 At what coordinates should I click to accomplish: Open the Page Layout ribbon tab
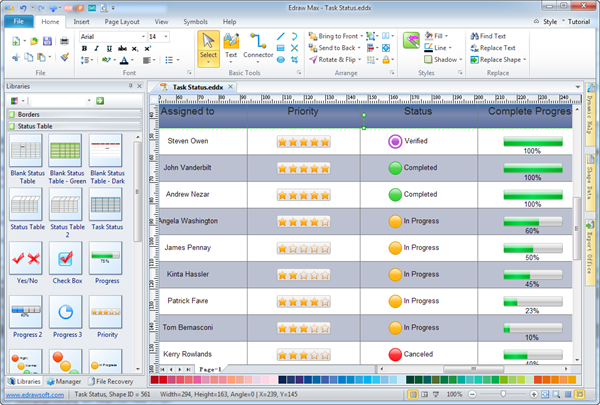[121, 21]
